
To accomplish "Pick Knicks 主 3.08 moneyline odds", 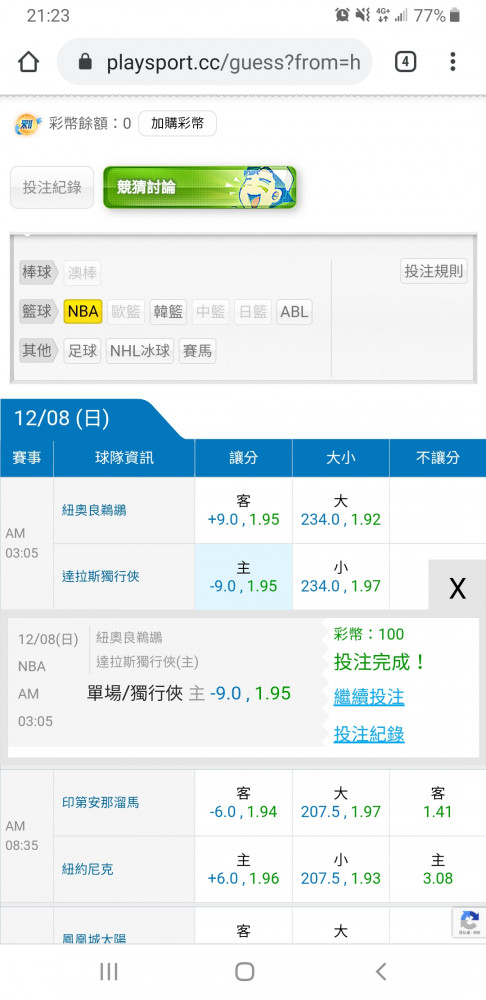I will 438,869.
